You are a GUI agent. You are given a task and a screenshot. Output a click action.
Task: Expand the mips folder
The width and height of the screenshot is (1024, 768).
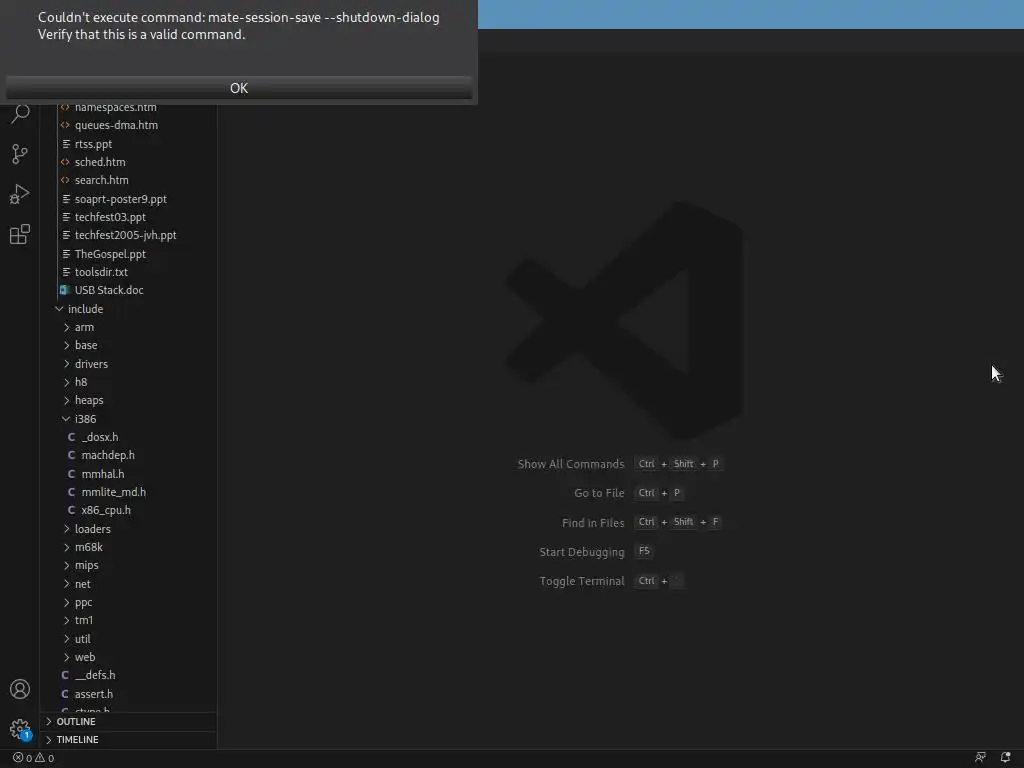tap(129, 566)
